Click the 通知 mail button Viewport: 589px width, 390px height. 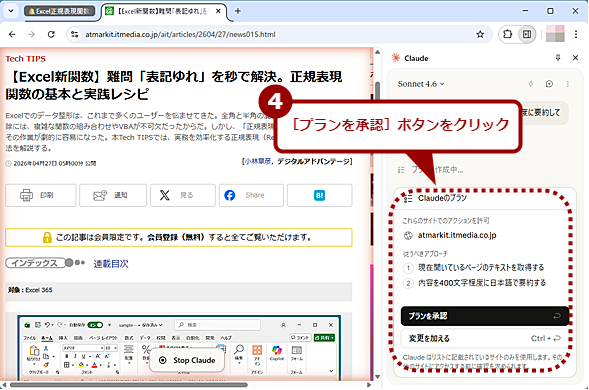(x=113, y=195)
